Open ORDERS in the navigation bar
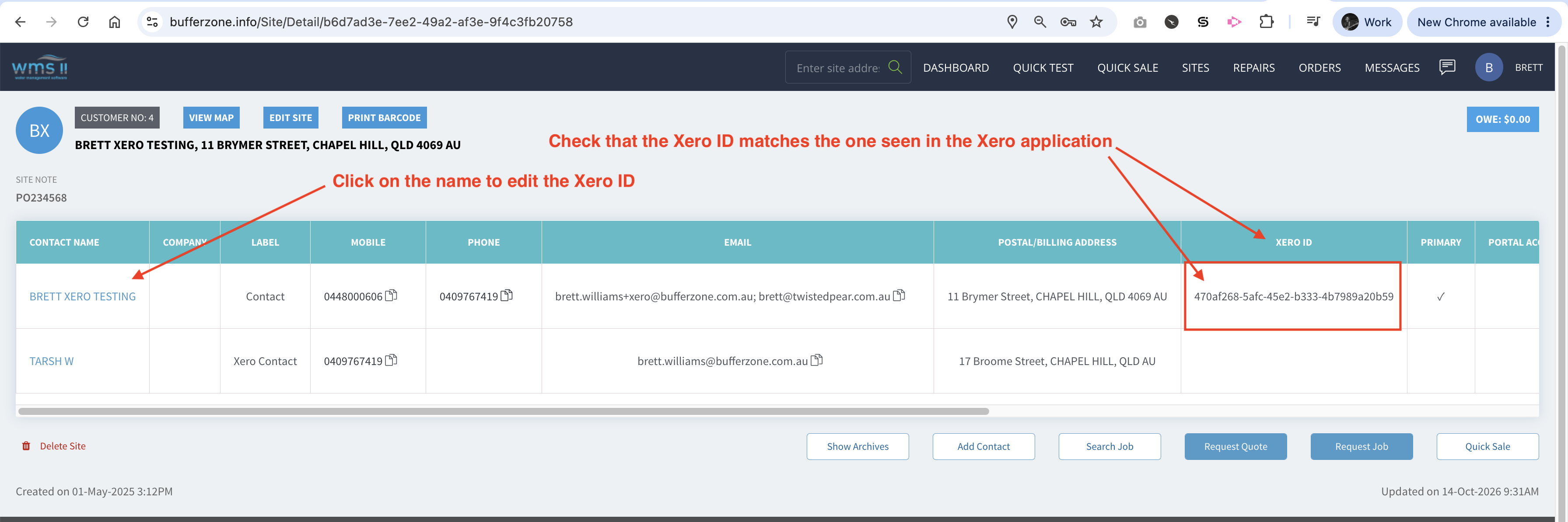 coord(1319,67)
